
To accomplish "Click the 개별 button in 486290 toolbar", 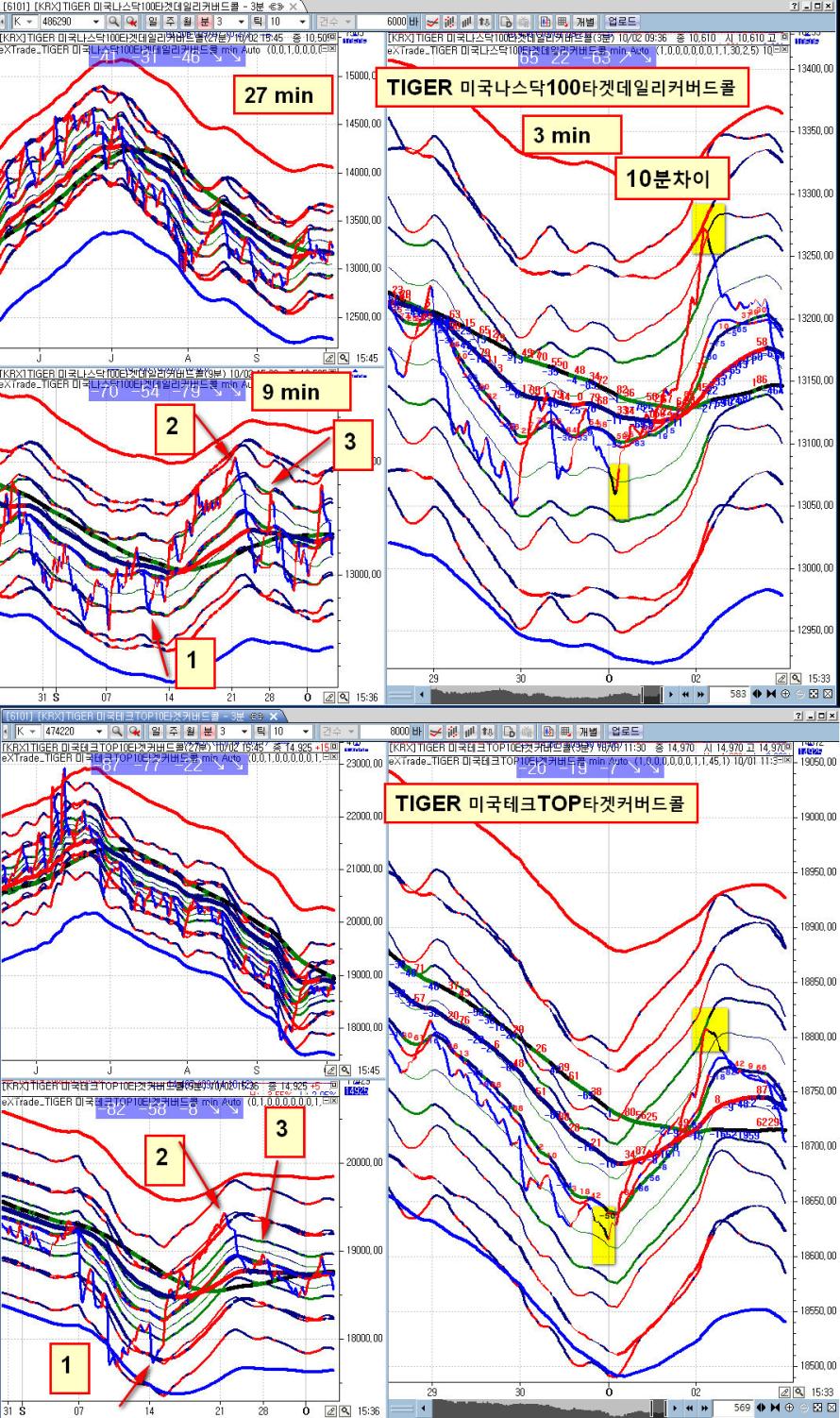I will pyautogui.click(x=587, y=21).
